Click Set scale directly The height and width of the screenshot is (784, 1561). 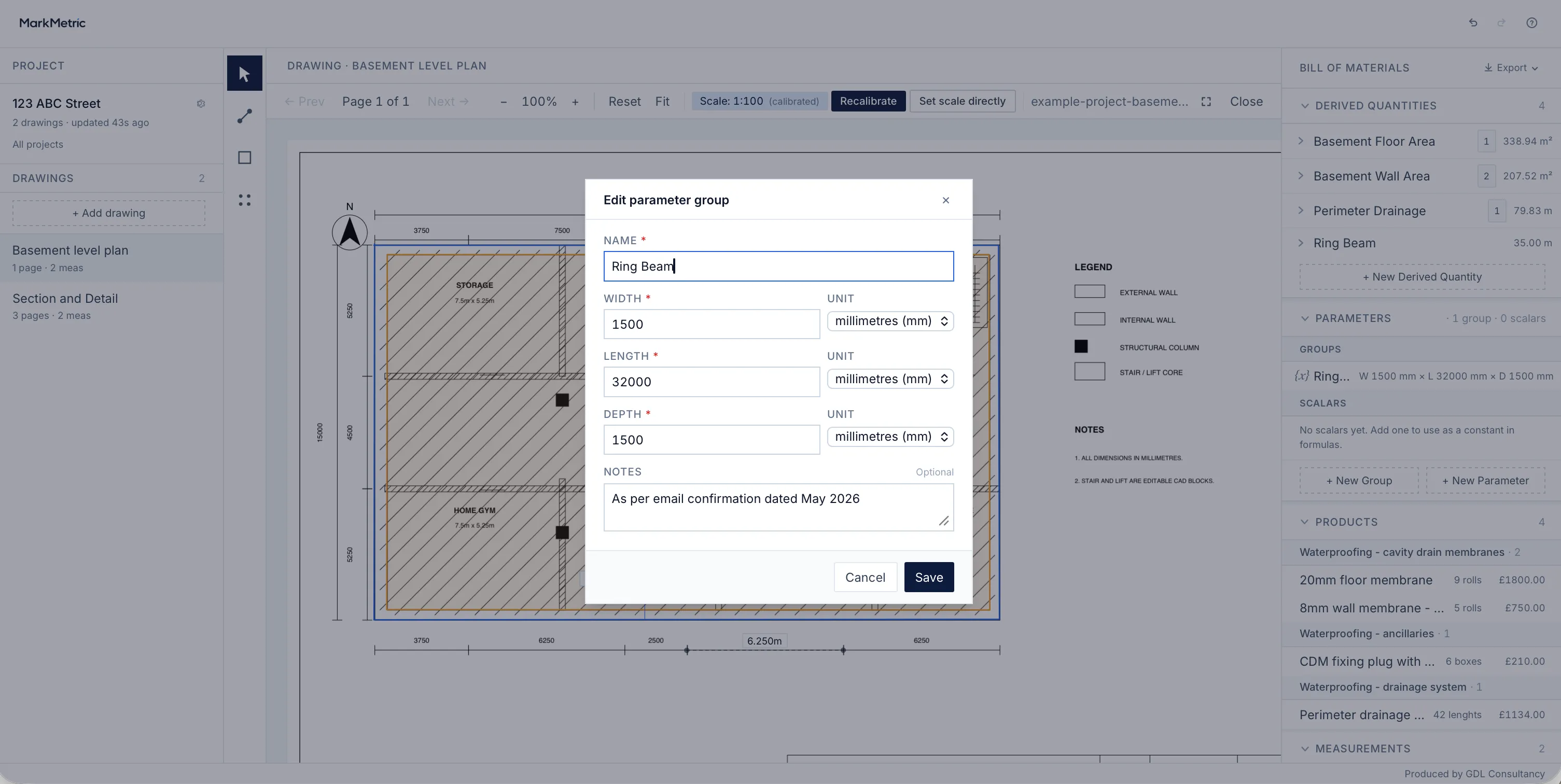[x=961, y=101]
